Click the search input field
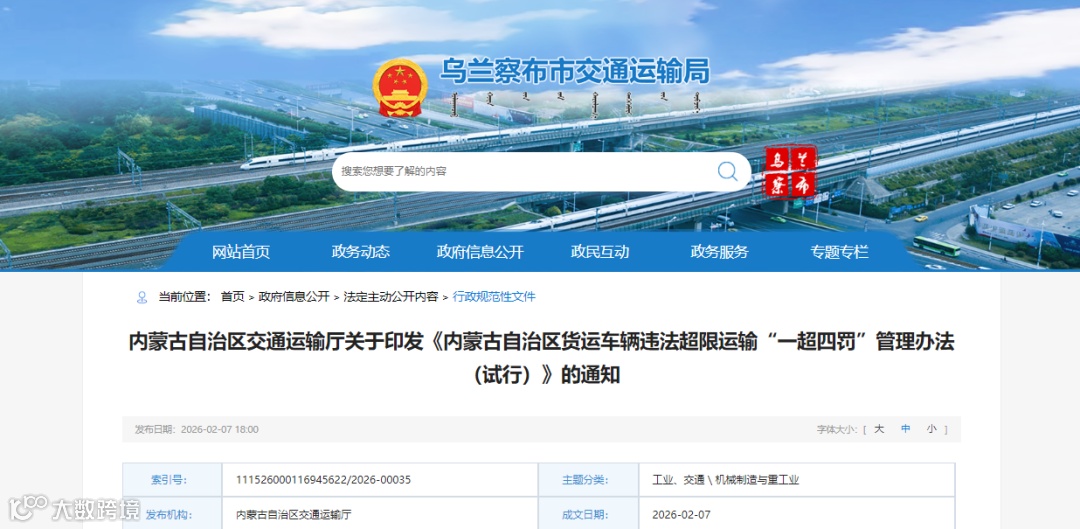 (523, 172)
